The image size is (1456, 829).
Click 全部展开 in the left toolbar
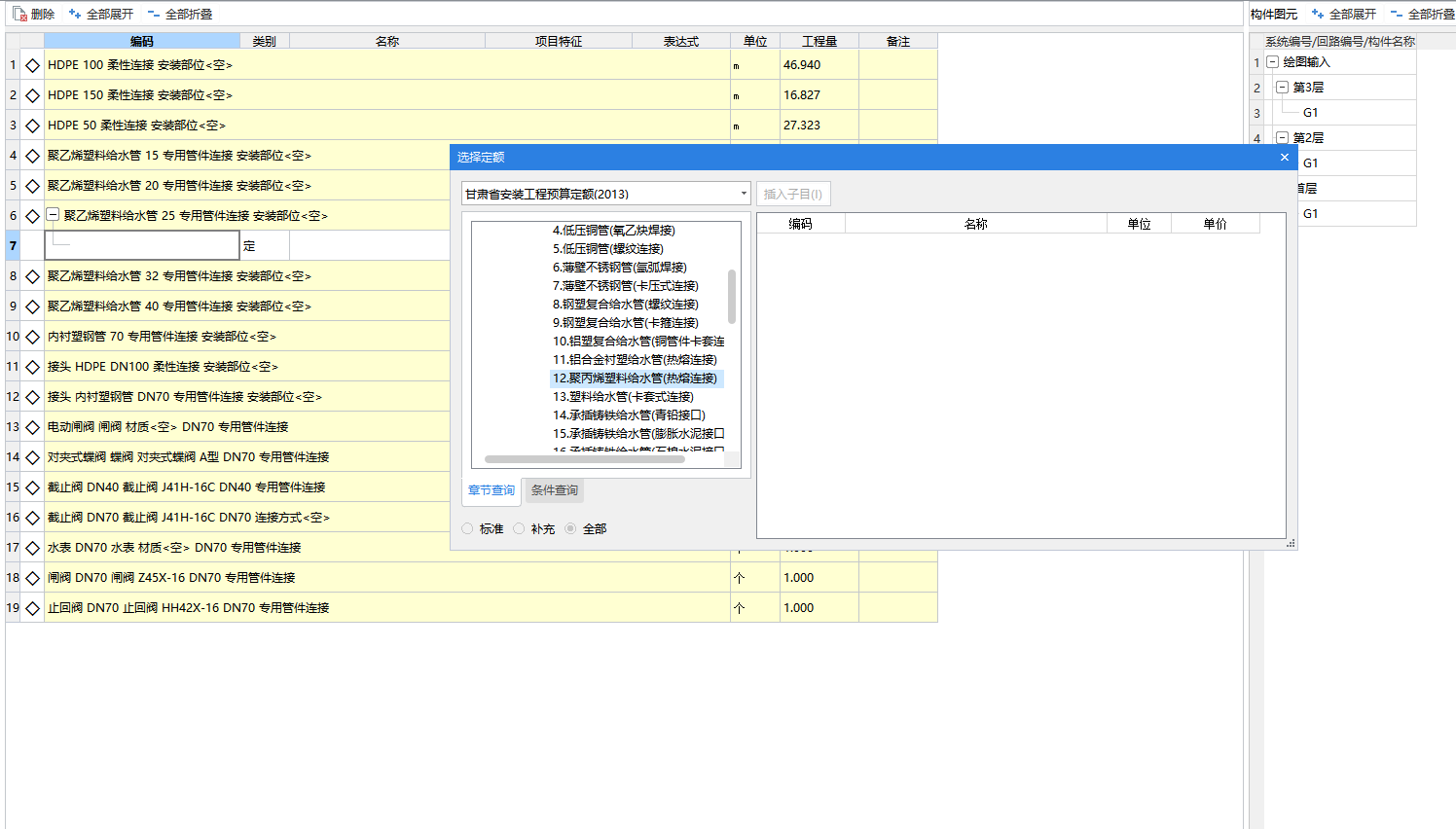click(101, 14)
